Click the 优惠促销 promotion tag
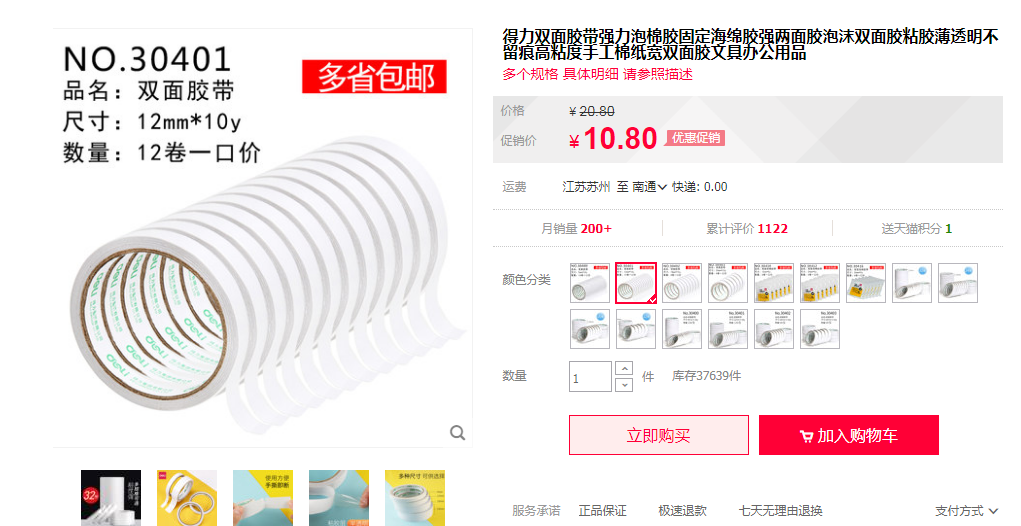 (695, 138)
